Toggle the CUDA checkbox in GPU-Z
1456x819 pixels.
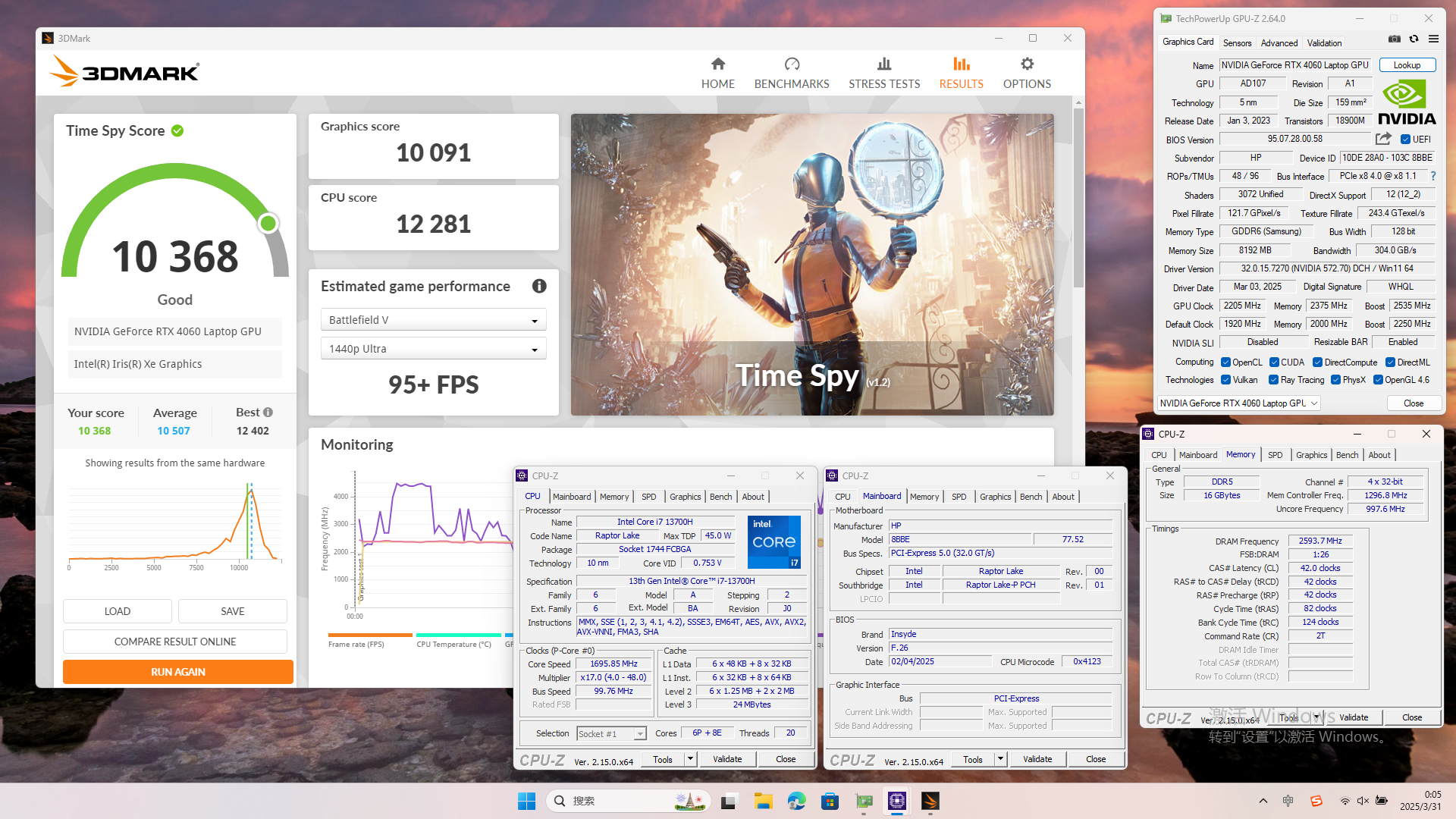coord(1274,362)
